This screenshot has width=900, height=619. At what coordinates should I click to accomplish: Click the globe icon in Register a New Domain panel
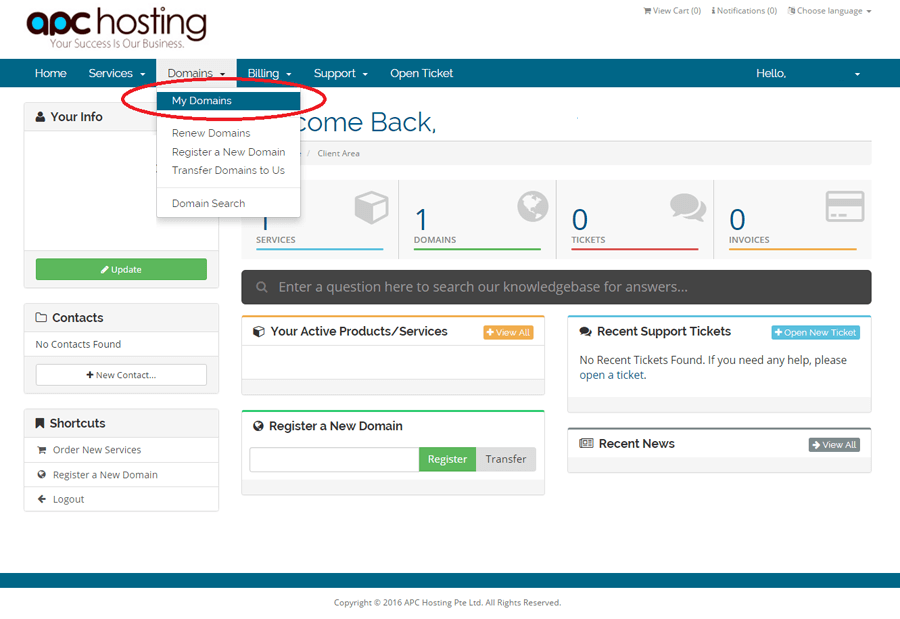click(x=258, y=426)
